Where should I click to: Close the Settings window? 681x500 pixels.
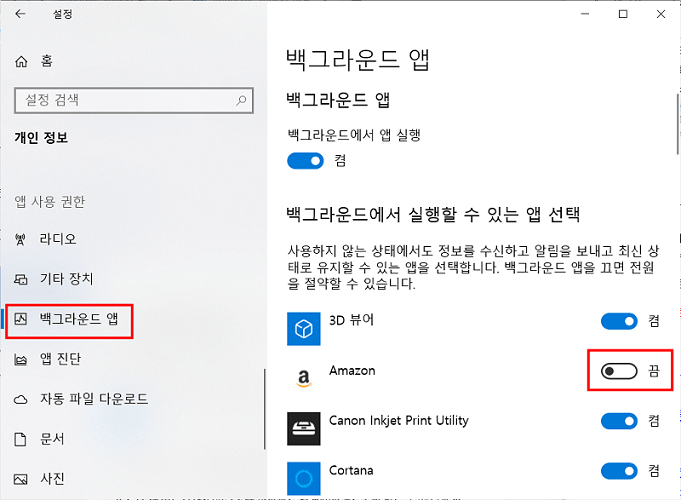pyautogui.click(x=661, y=14)
